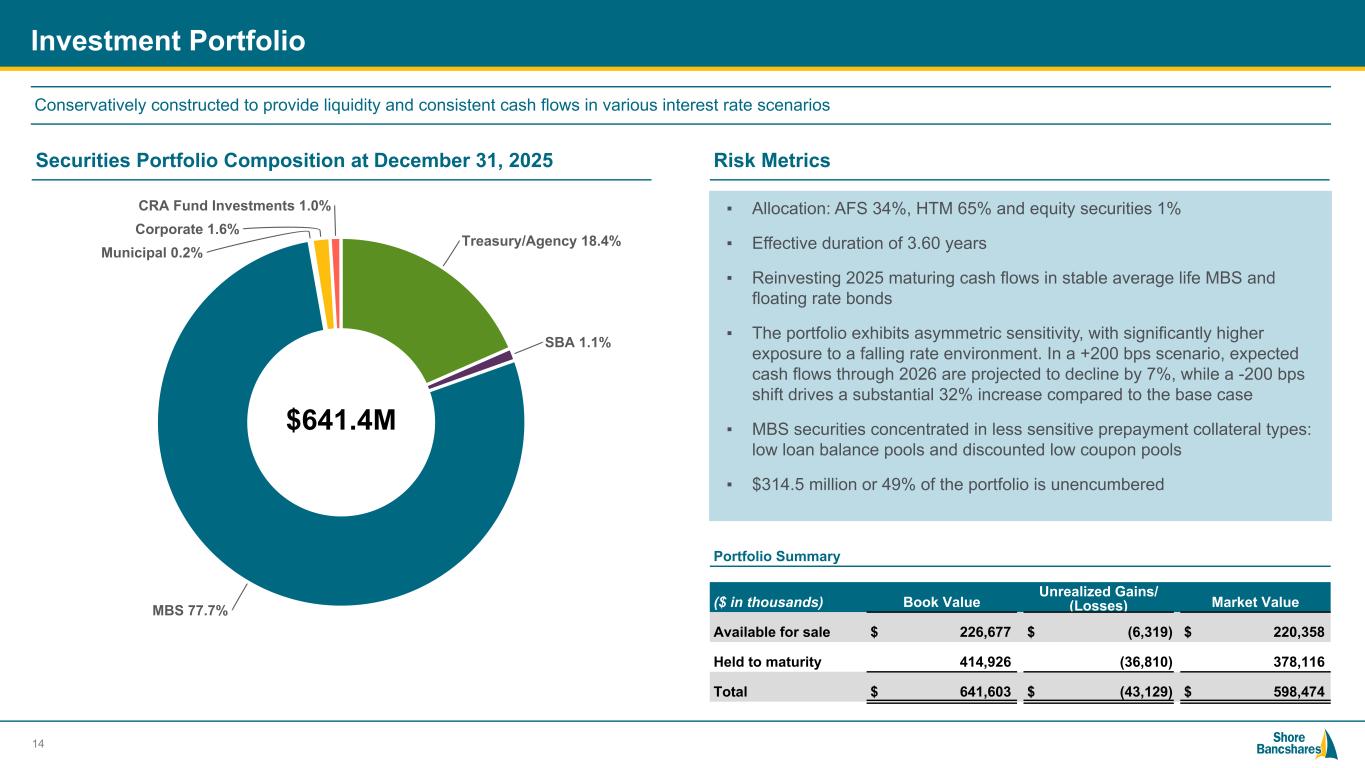The width and height of the screenshot is (1365, 768).
Task: Click the slide page number 14
Action: [x=39, y=743]
